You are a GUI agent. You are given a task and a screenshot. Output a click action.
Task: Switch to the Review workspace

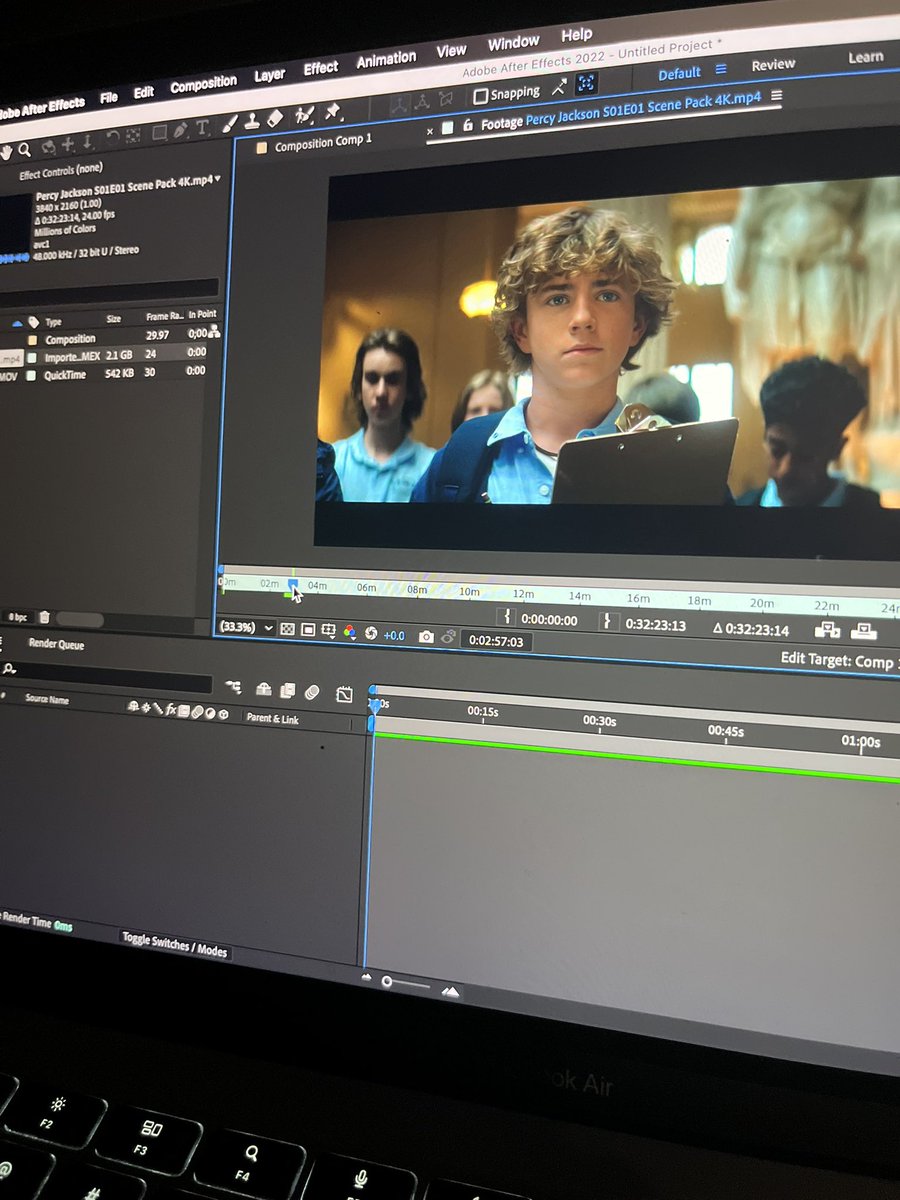[773, 65]
